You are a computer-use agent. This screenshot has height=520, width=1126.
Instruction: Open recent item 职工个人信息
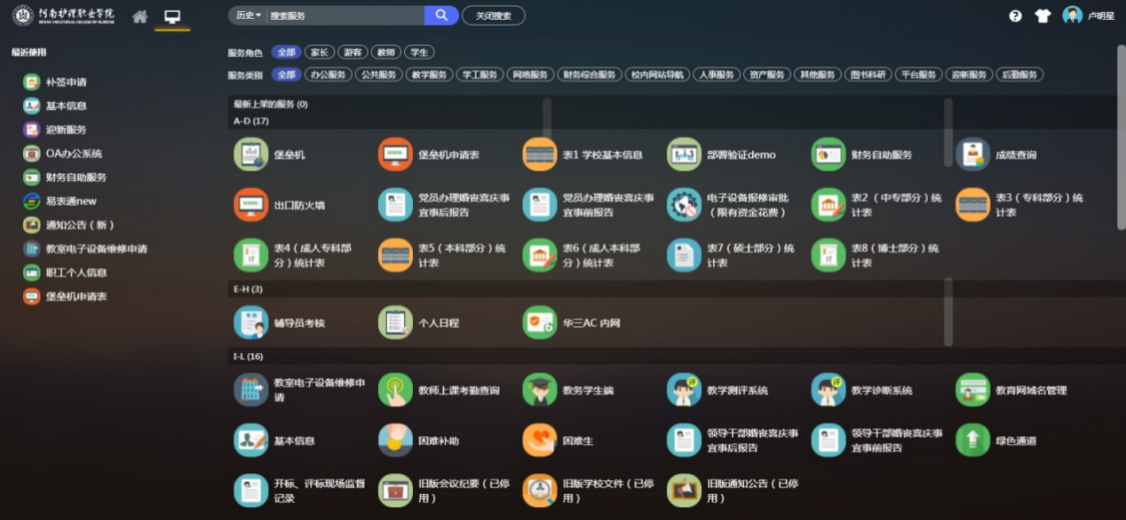[65, 272]
